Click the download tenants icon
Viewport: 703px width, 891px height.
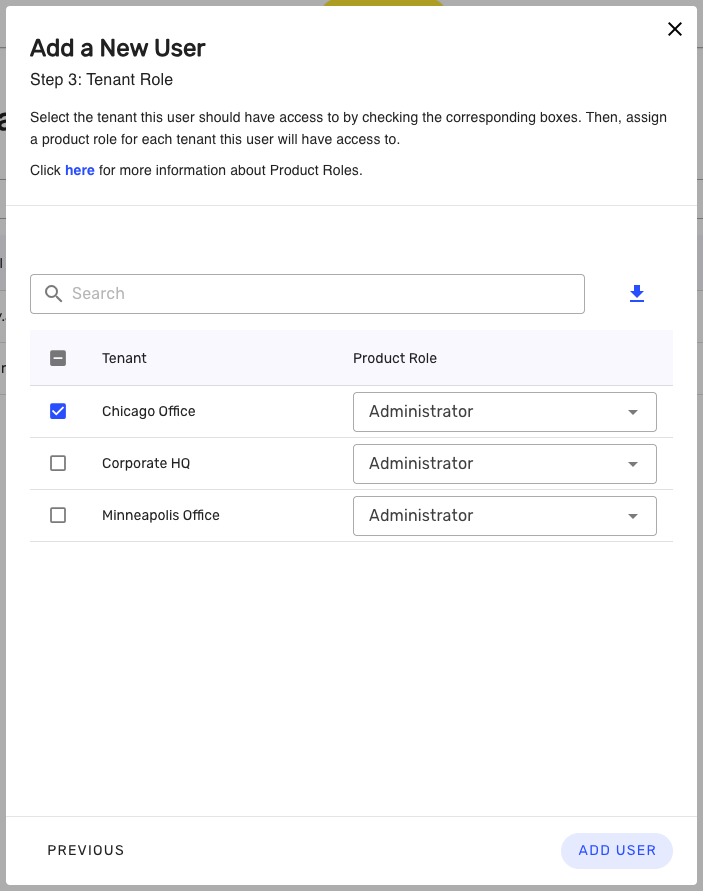pyautogui.click(x=637, y=294)
